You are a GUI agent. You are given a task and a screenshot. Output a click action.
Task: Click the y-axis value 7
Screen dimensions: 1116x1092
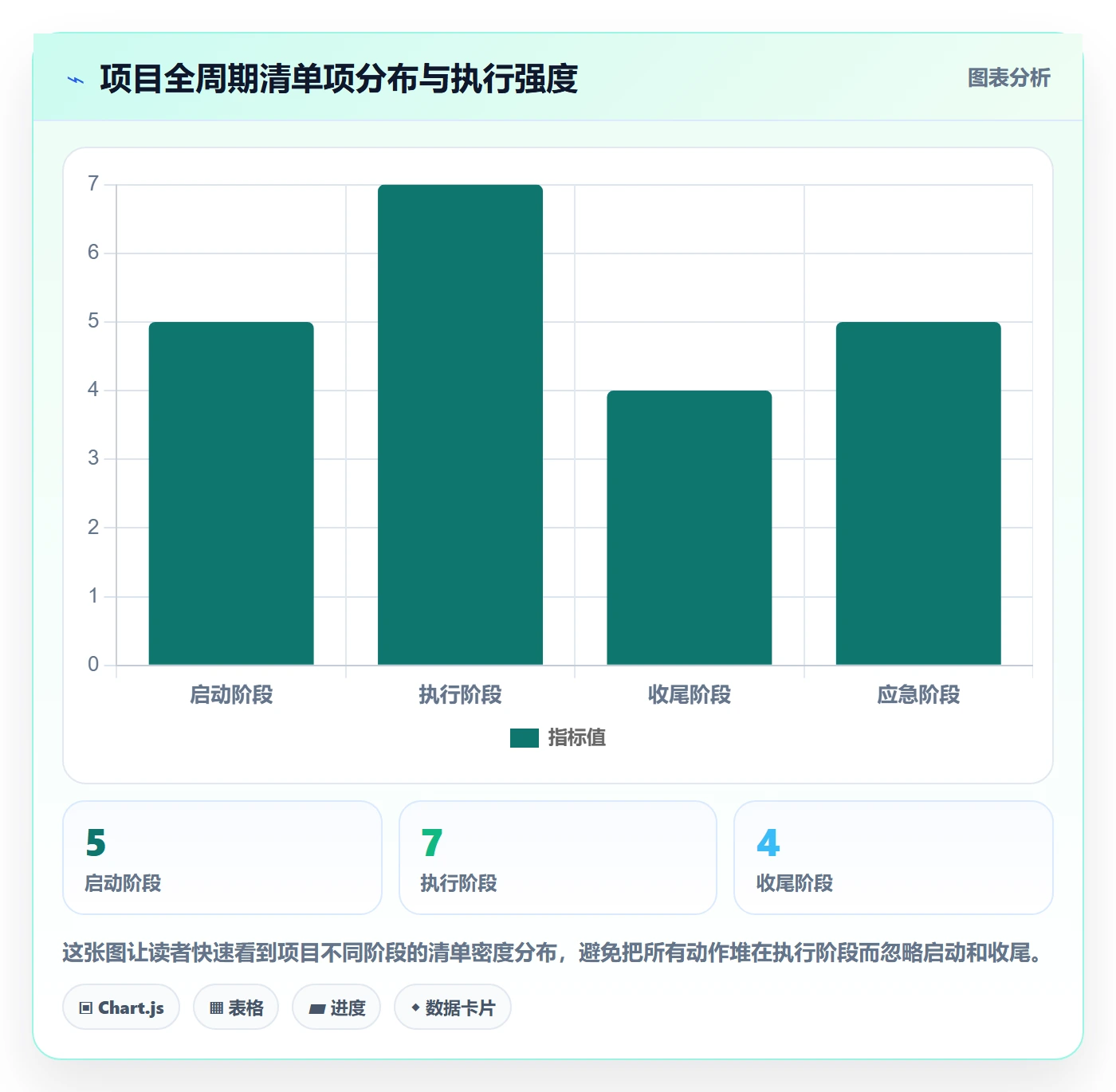pos(93,184)
